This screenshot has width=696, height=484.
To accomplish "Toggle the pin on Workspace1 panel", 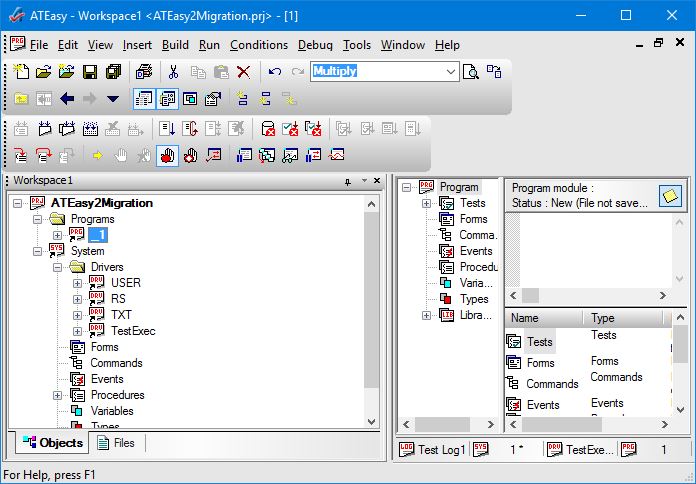I will tap(348, 181).
